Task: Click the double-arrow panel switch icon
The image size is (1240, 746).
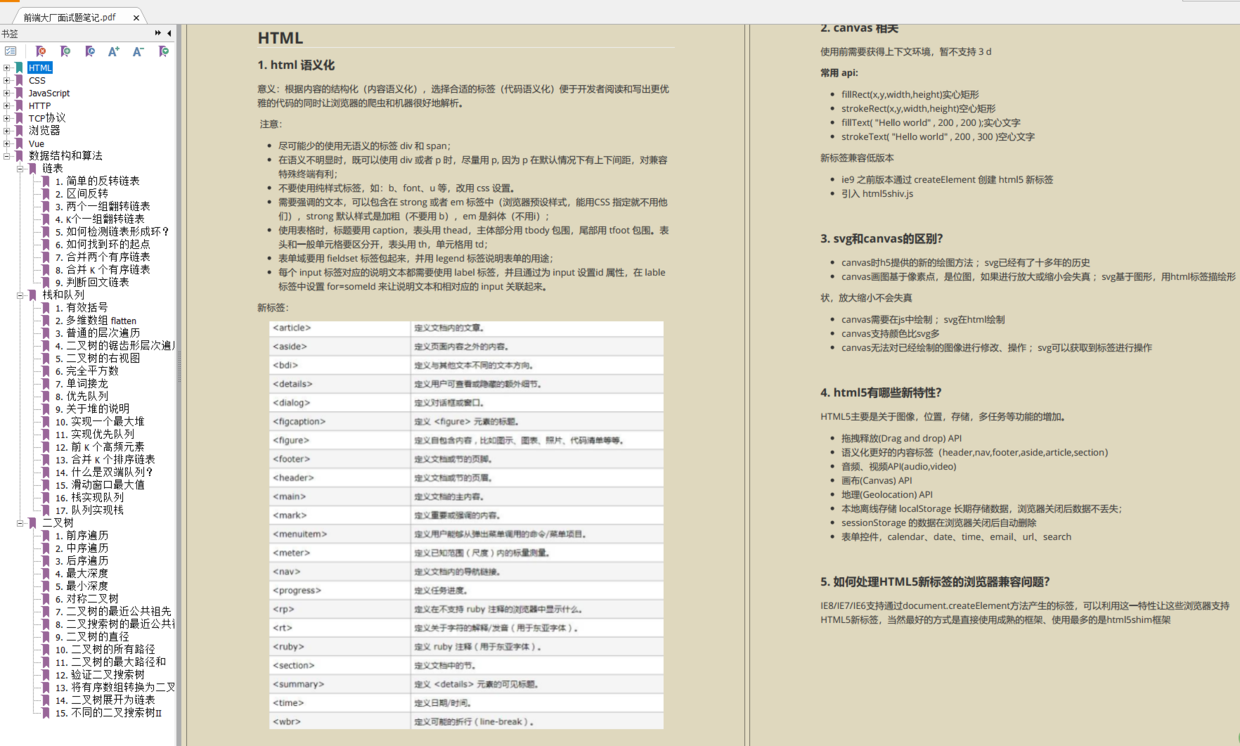Action: (158, 33)
